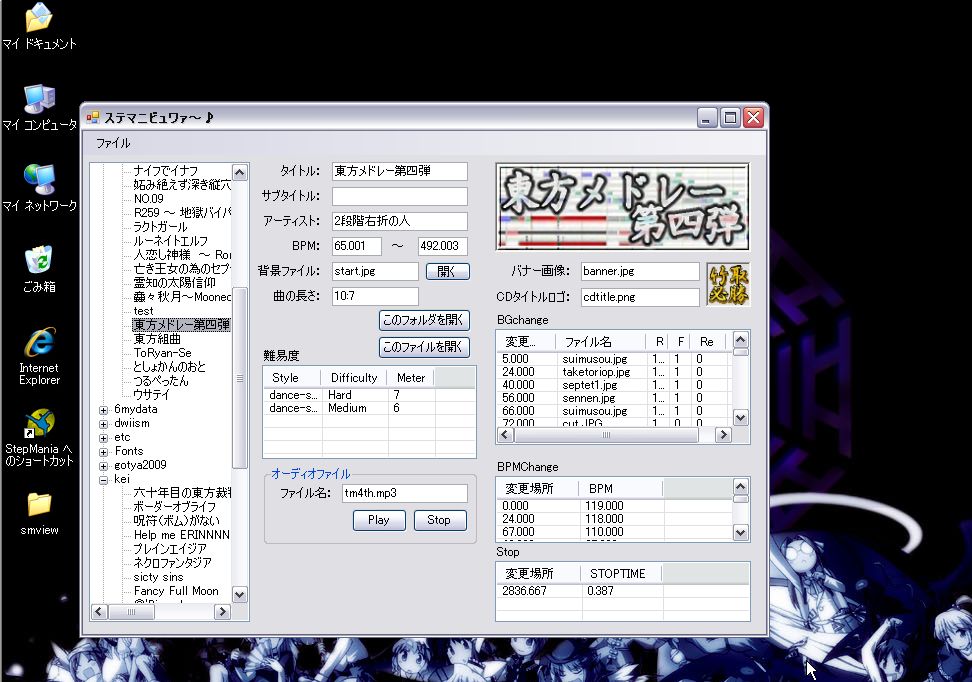Select Help me ERINNNN in tree
The height and width of the screenshot is (682, 972).
pyautogui.click(x=182, y=535)
